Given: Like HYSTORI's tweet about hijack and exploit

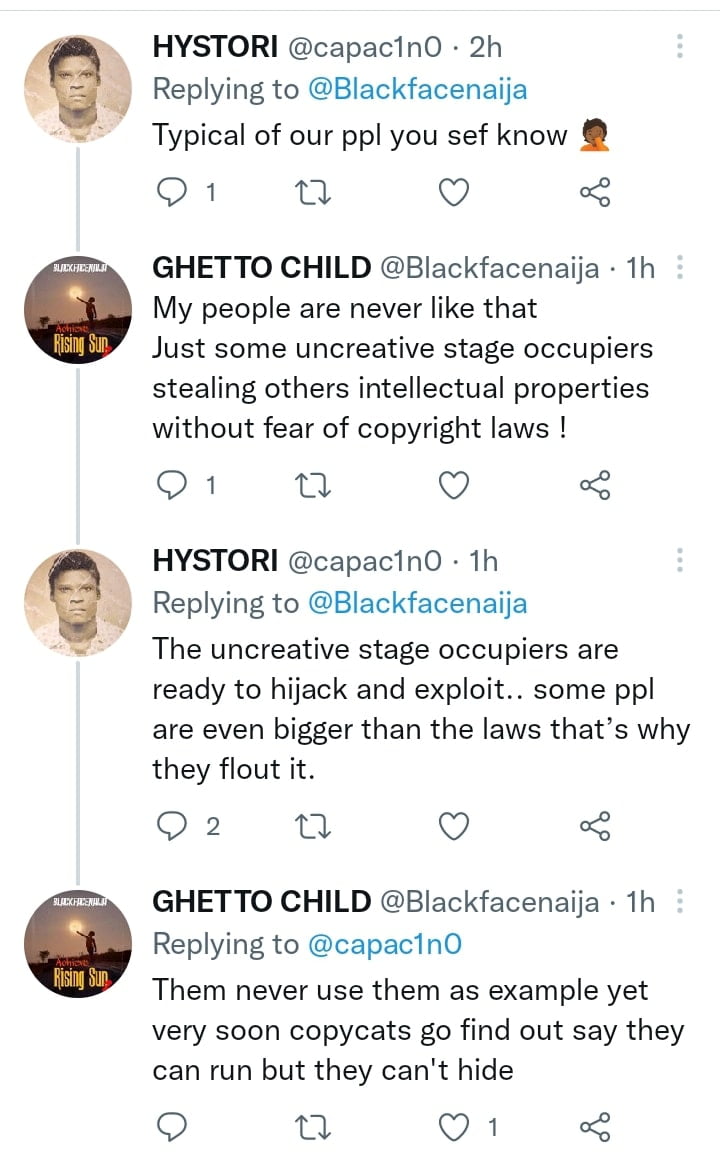Looking at the screenshot, I should point(453,826).
